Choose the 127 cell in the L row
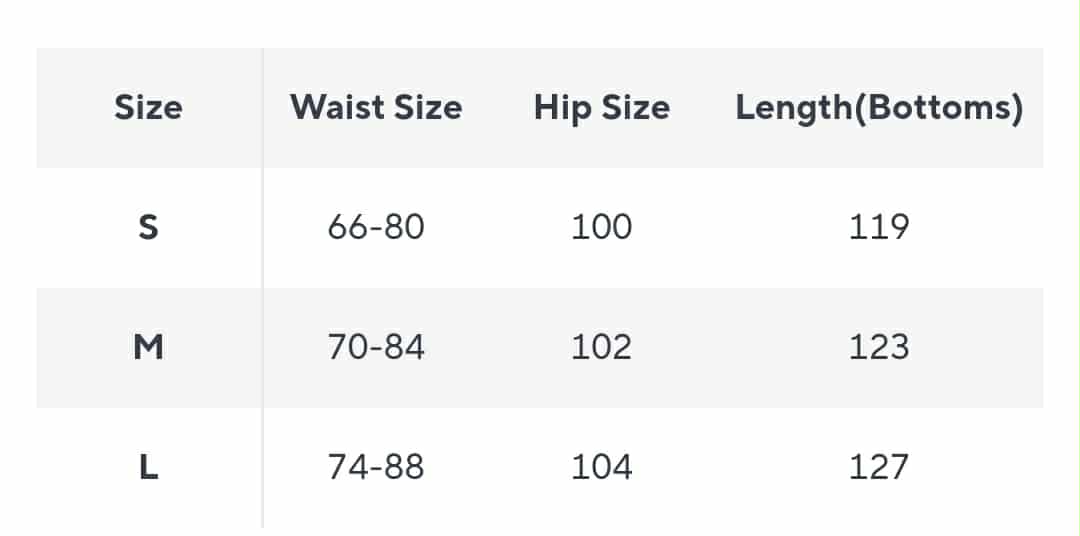The width and height of the screenshot is (1080, 536). [879, 467]
